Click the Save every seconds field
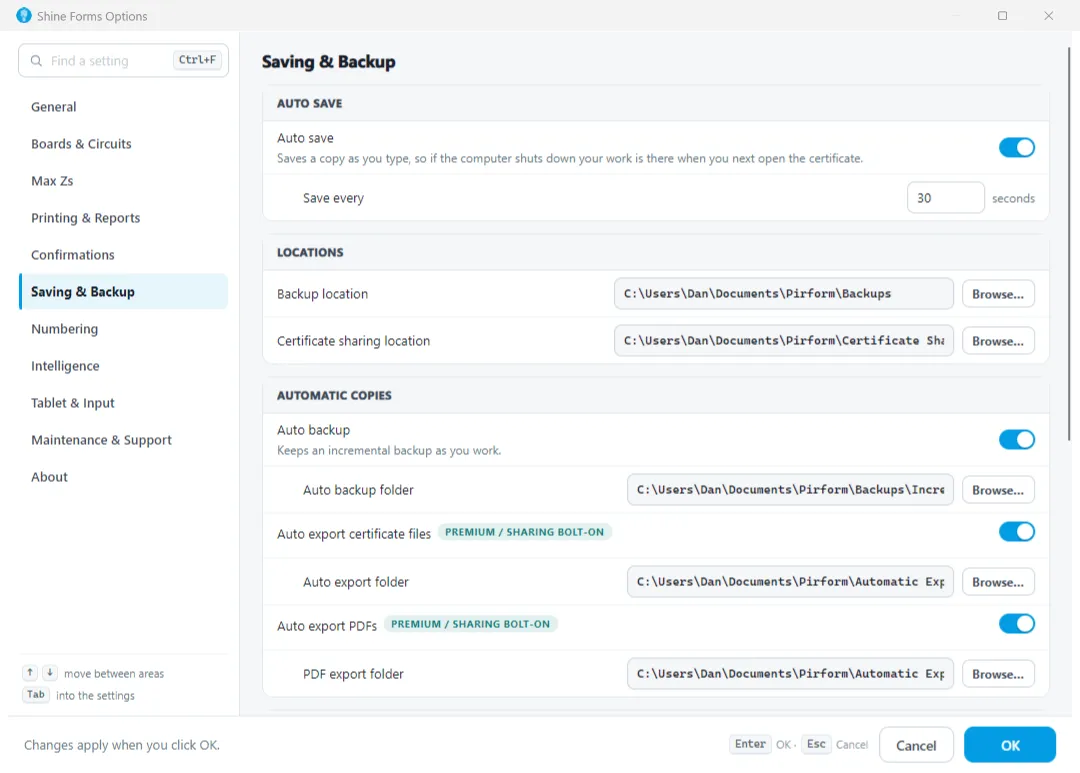Image resolution: width=1080 pixels, height=773 pixels. click(x=946, y=198)
